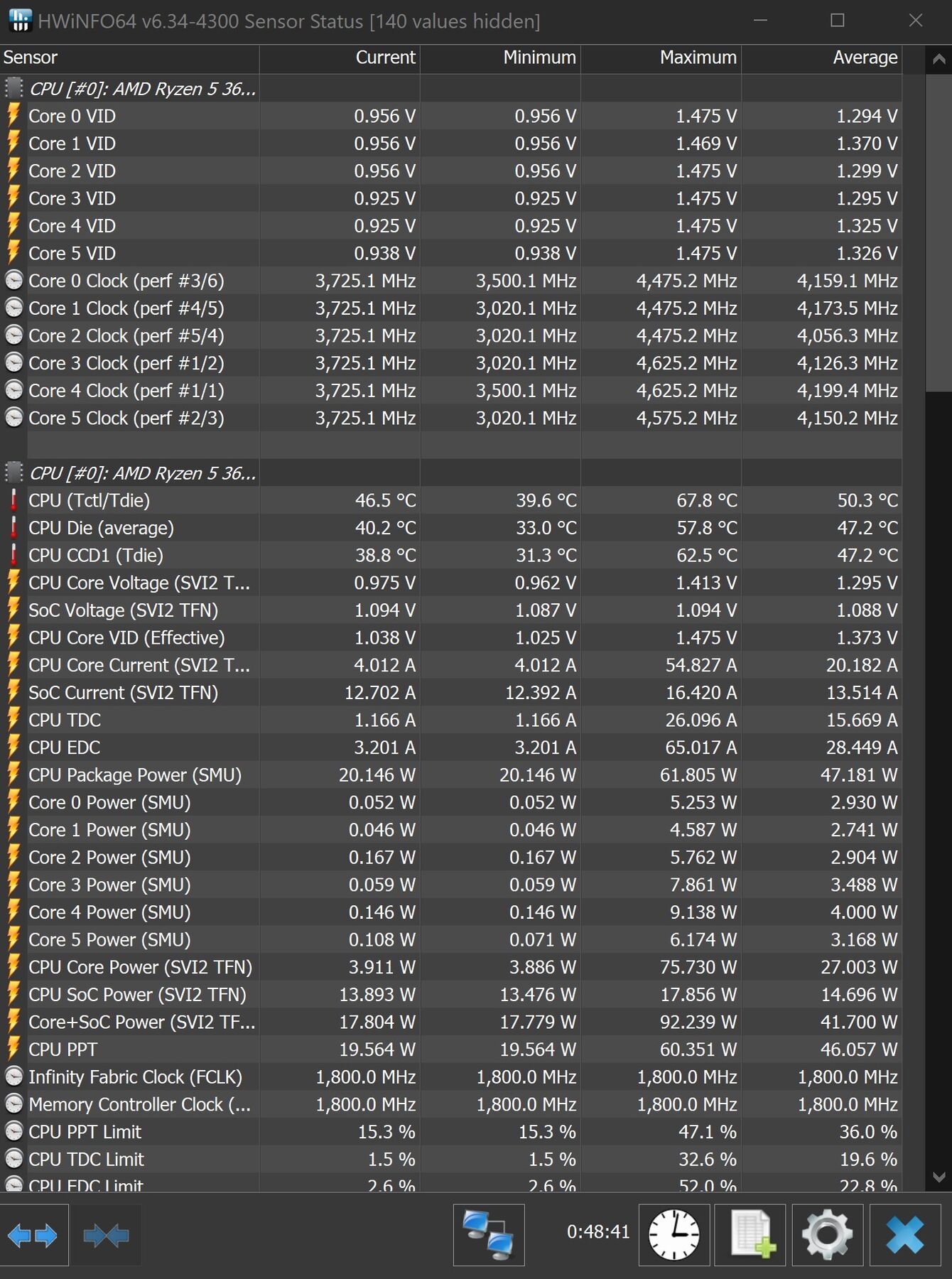The width and height of the screenshot is (952, 1279).
Task: Click the second CPU group chip icon
Action: [13, 473]
